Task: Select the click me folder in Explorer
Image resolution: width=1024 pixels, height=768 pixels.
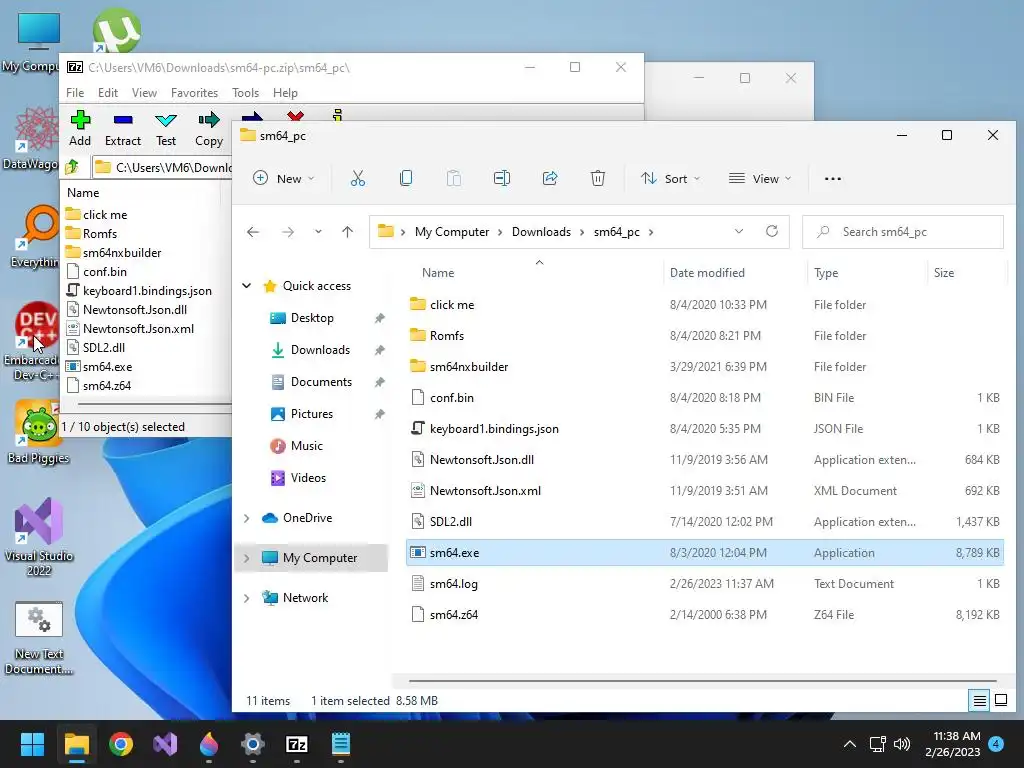Action: pyautogui.click(x=705, y=304)
